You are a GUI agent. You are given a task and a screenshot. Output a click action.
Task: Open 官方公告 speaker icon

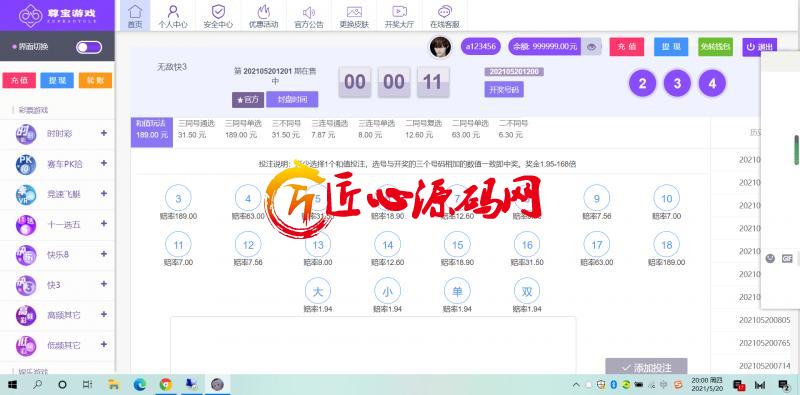tap(309, 12)
